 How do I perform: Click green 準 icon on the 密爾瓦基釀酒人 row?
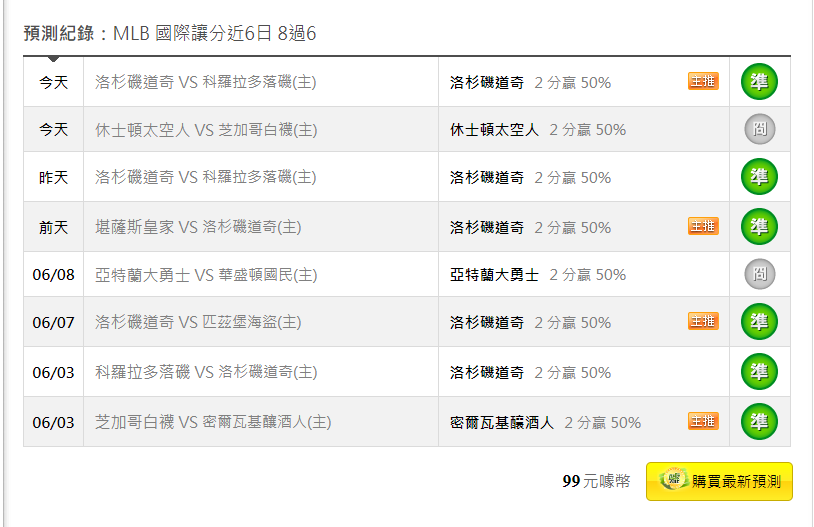759,421
